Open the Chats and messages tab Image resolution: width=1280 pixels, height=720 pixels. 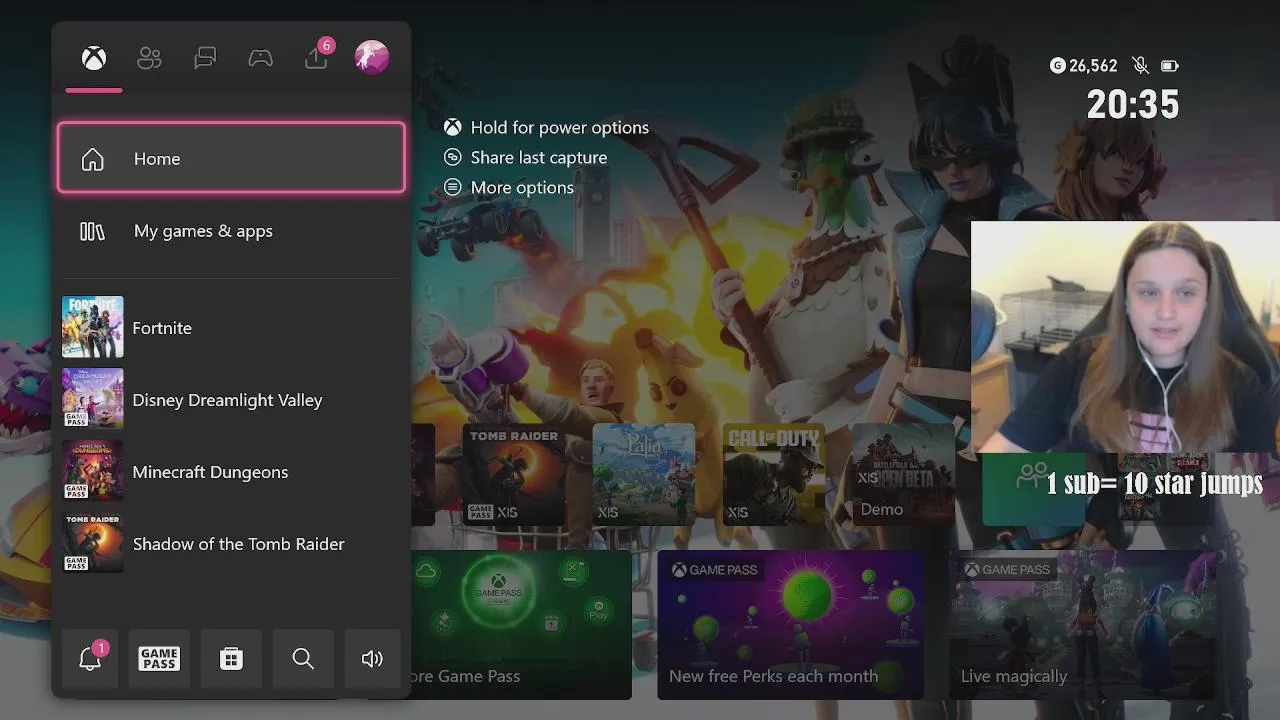(205, 58)
